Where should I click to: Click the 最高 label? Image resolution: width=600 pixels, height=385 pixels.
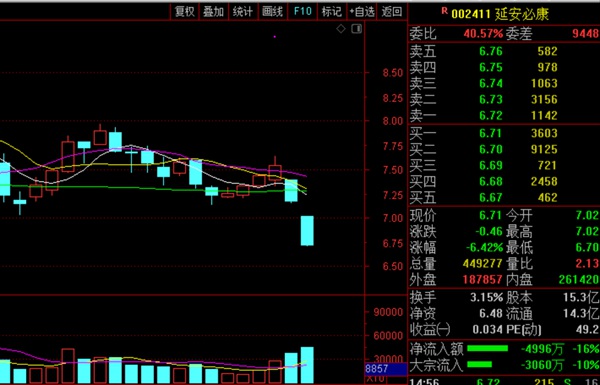point(519,232)
